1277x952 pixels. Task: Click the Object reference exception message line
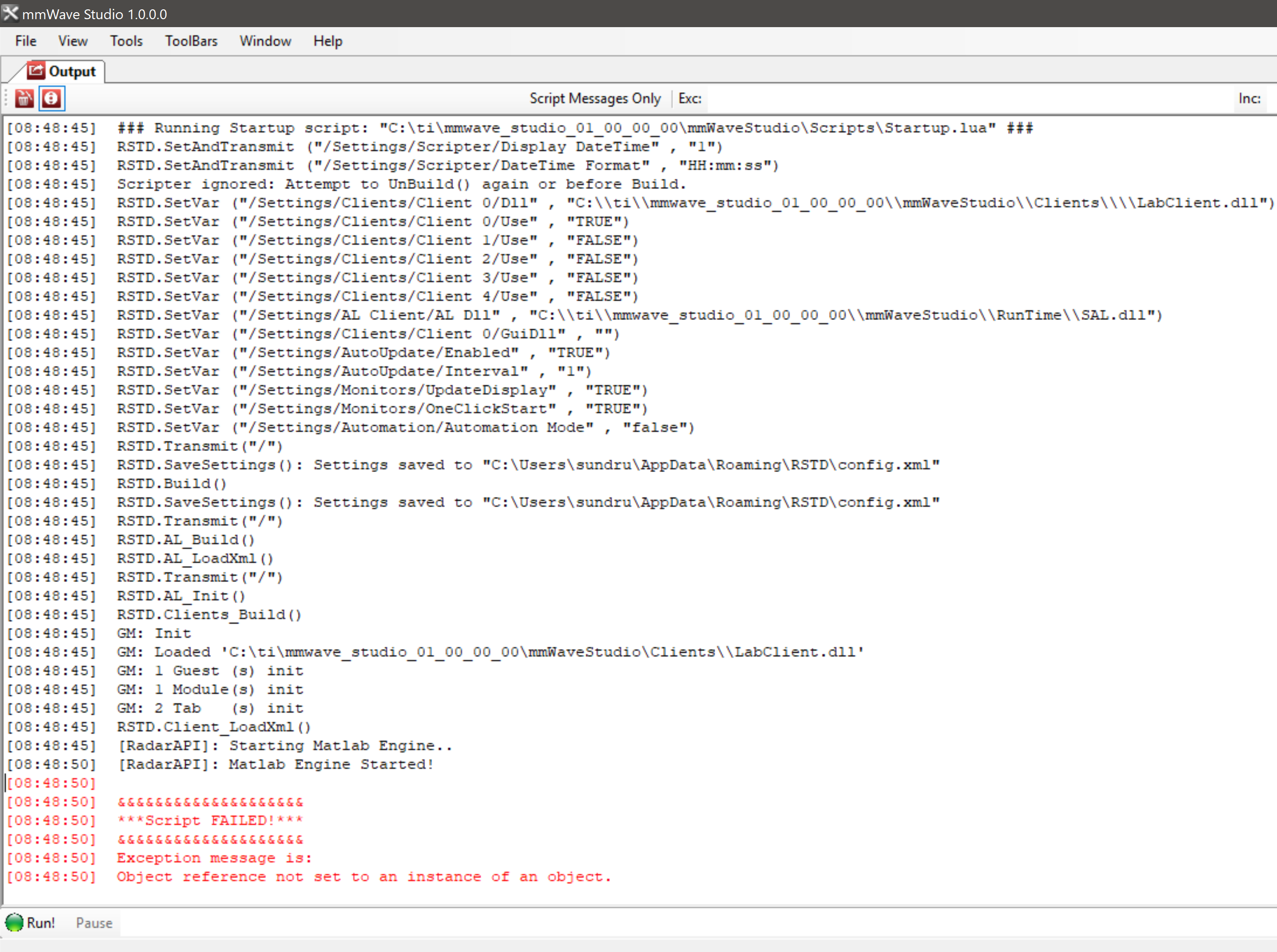pos(363,877)
